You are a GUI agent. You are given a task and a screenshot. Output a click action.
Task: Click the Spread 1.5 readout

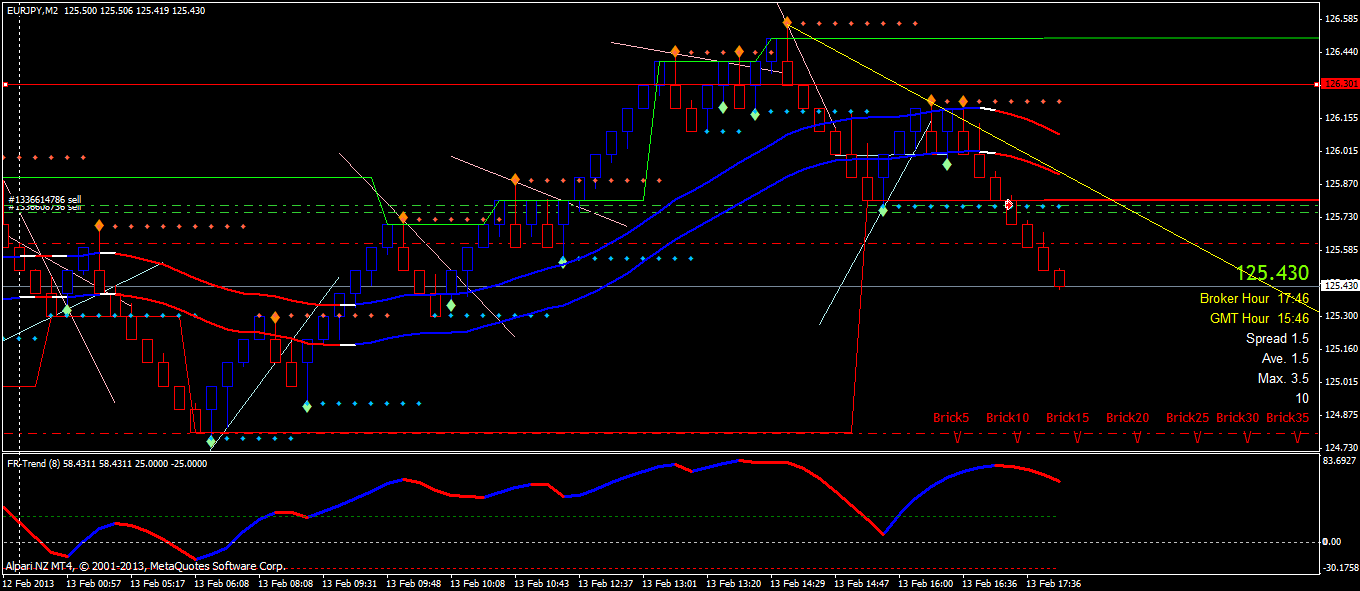(1277, 338)
